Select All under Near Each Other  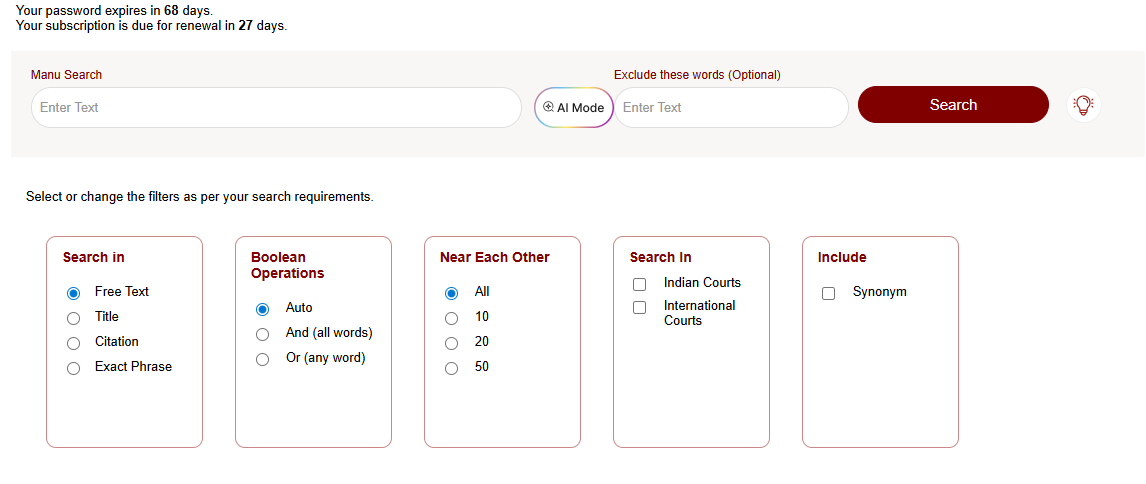[451, 293]
